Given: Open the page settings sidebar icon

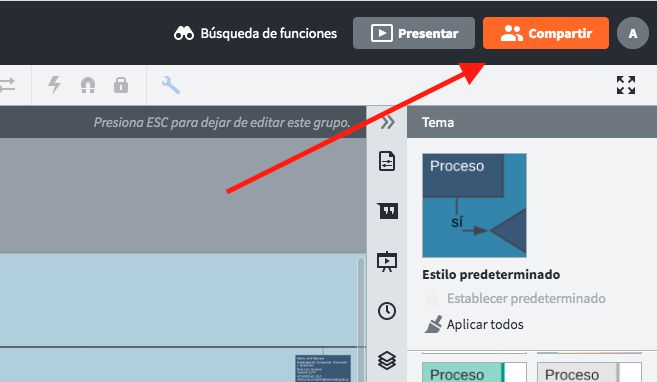Looking at the screenshot, I should 387,161.
